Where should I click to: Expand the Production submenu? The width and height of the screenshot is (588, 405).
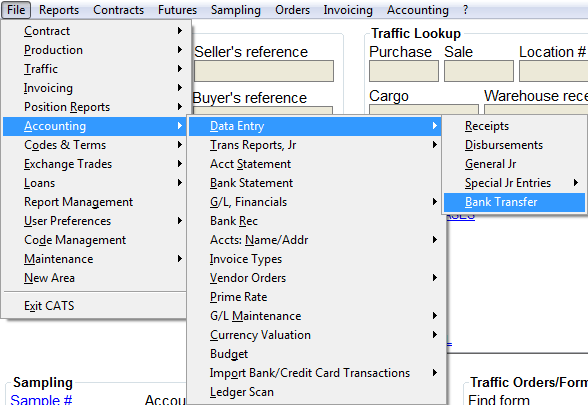(94, 50)
